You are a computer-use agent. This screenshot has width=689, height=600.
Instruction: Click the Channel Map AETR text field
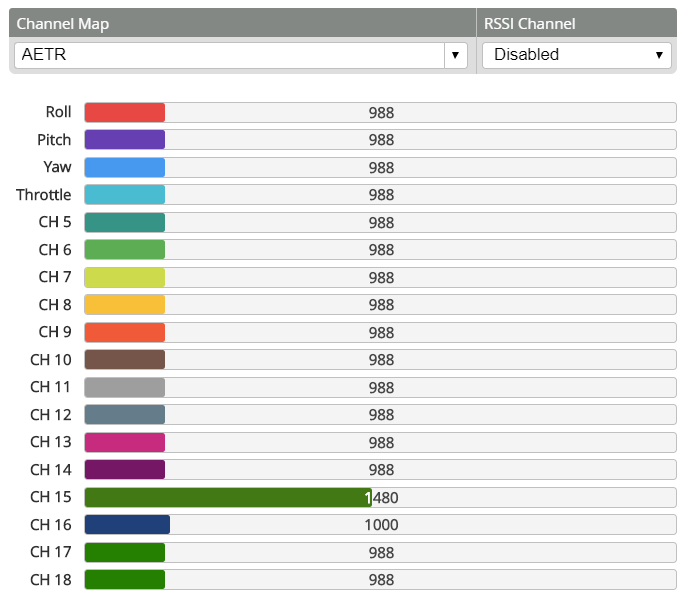pos(229,55)
